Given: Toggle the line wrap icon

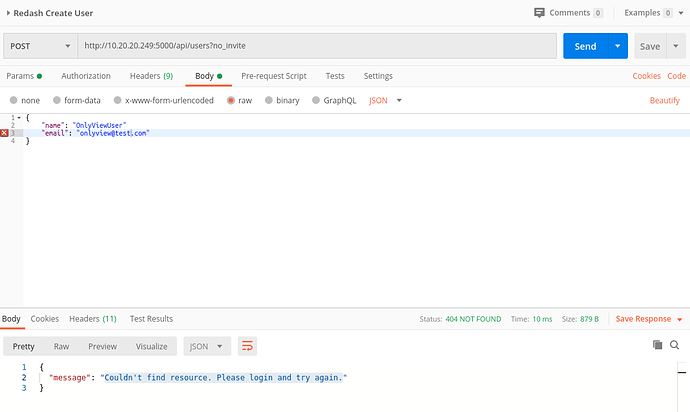Looking at the screenshot, I should click(247, 346).
